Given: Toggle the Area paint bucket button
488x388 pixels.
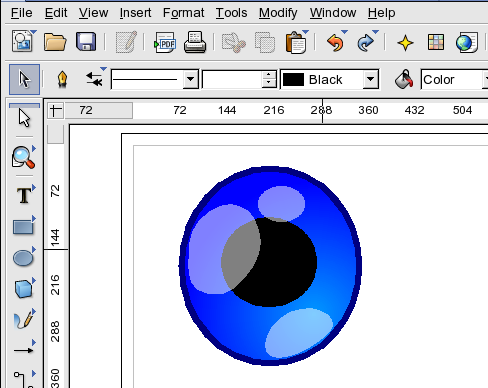Looking at the screenshot, I should (x=404, y=79).
